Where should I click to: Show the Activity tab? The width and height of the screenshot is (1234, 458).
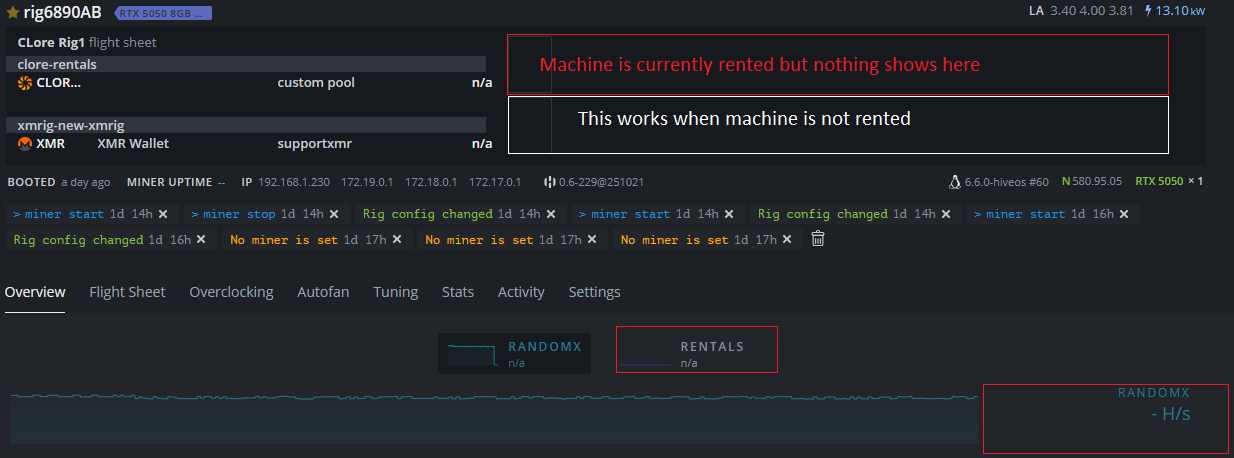521,292
